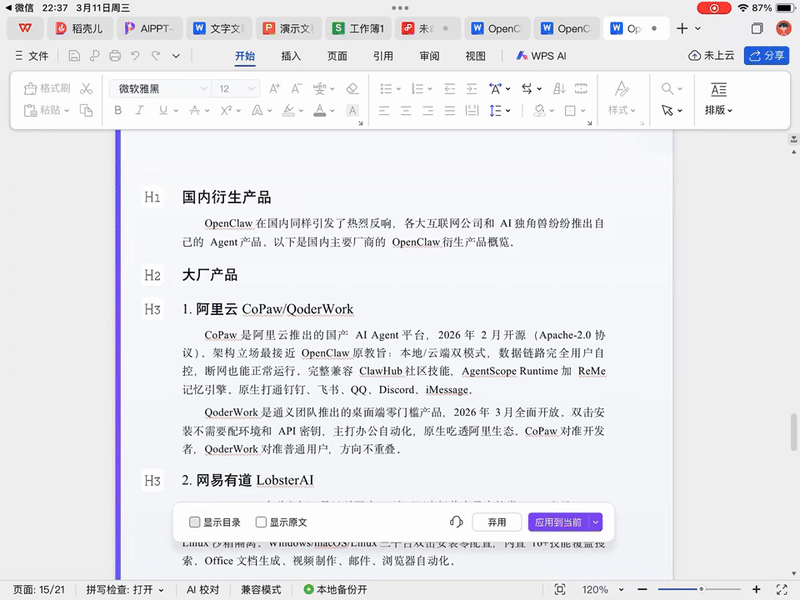Click the 应用到当前 button

click(x=558, y=522)
